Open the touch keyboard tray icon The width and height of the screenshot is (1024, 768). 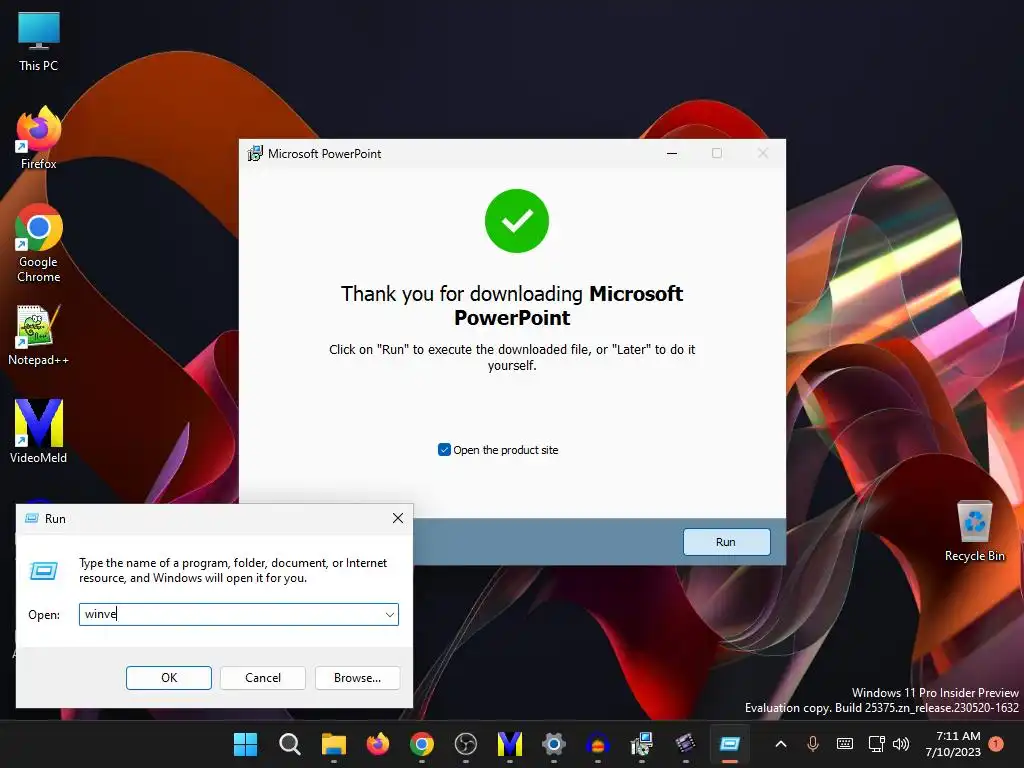pyautogui.click(x=844, y=744)
